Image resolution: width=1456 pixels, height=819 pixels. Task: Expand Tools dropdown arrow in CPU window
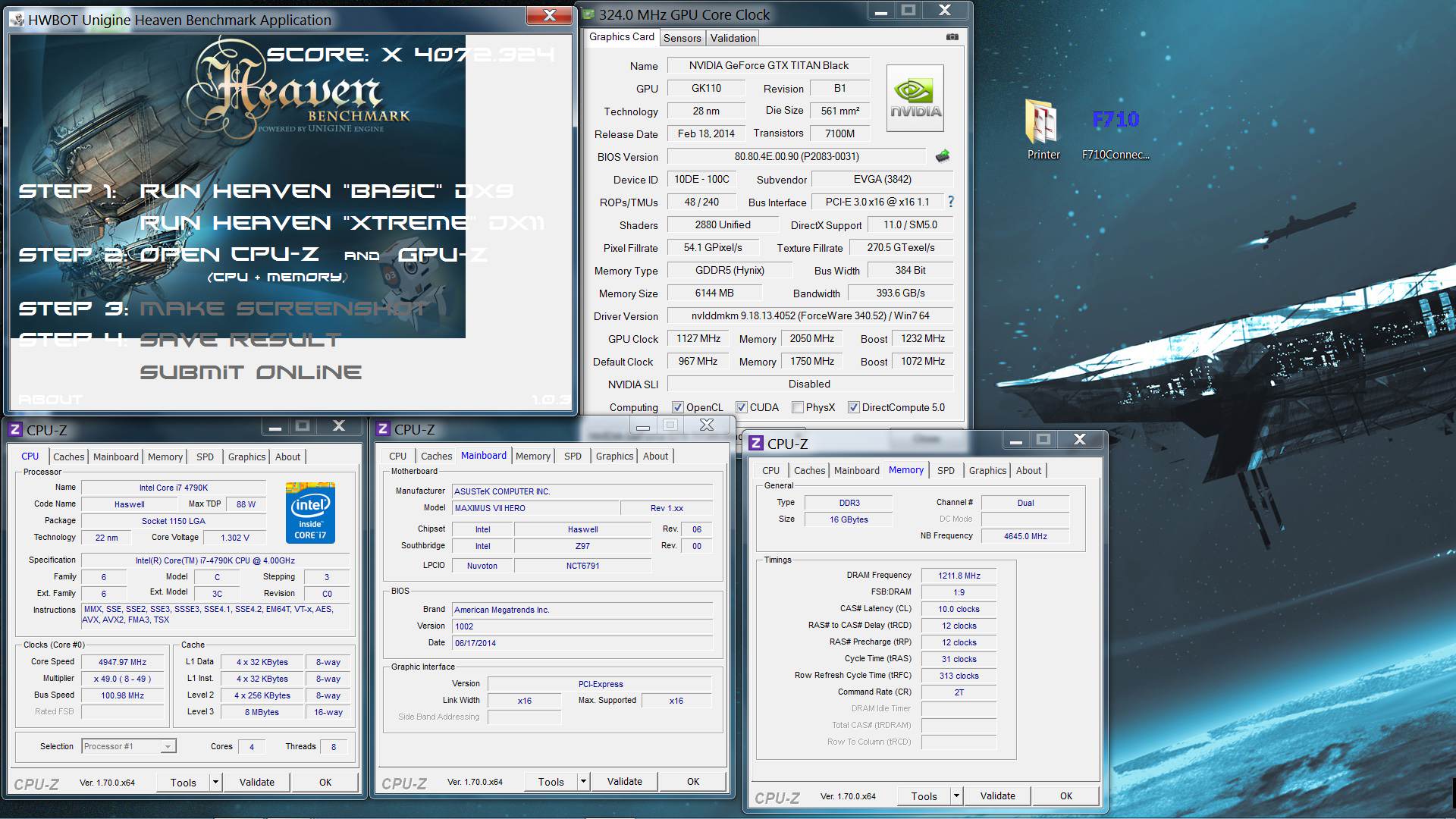(216, 782)
